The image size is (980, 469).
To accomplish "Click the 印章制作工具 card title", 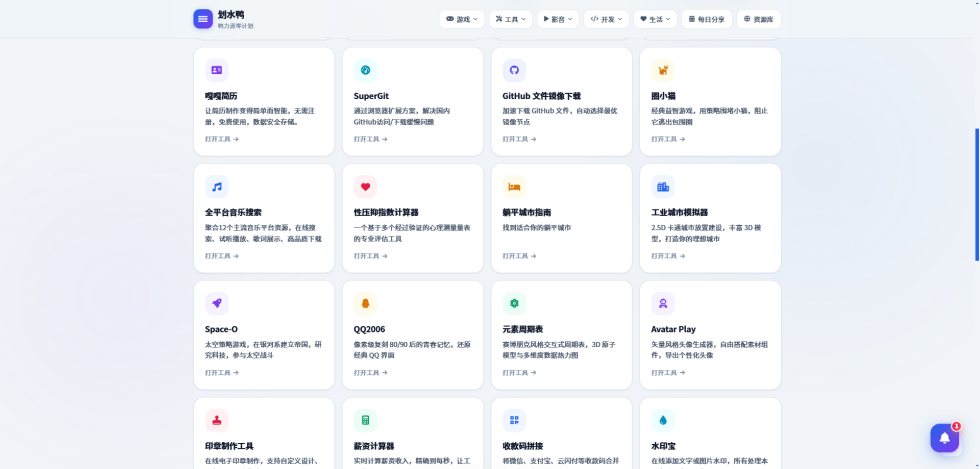I will [229, 446].
